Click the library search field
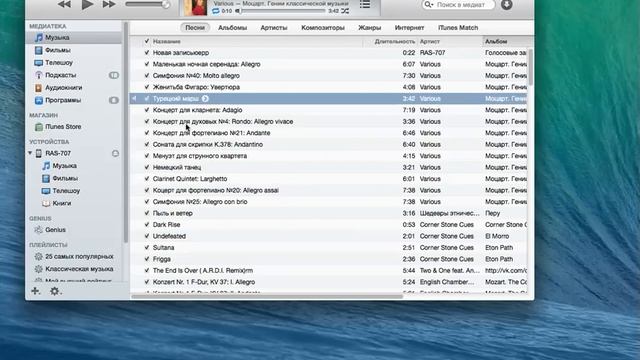Viewport: 640px width, 360px height. 458,5
